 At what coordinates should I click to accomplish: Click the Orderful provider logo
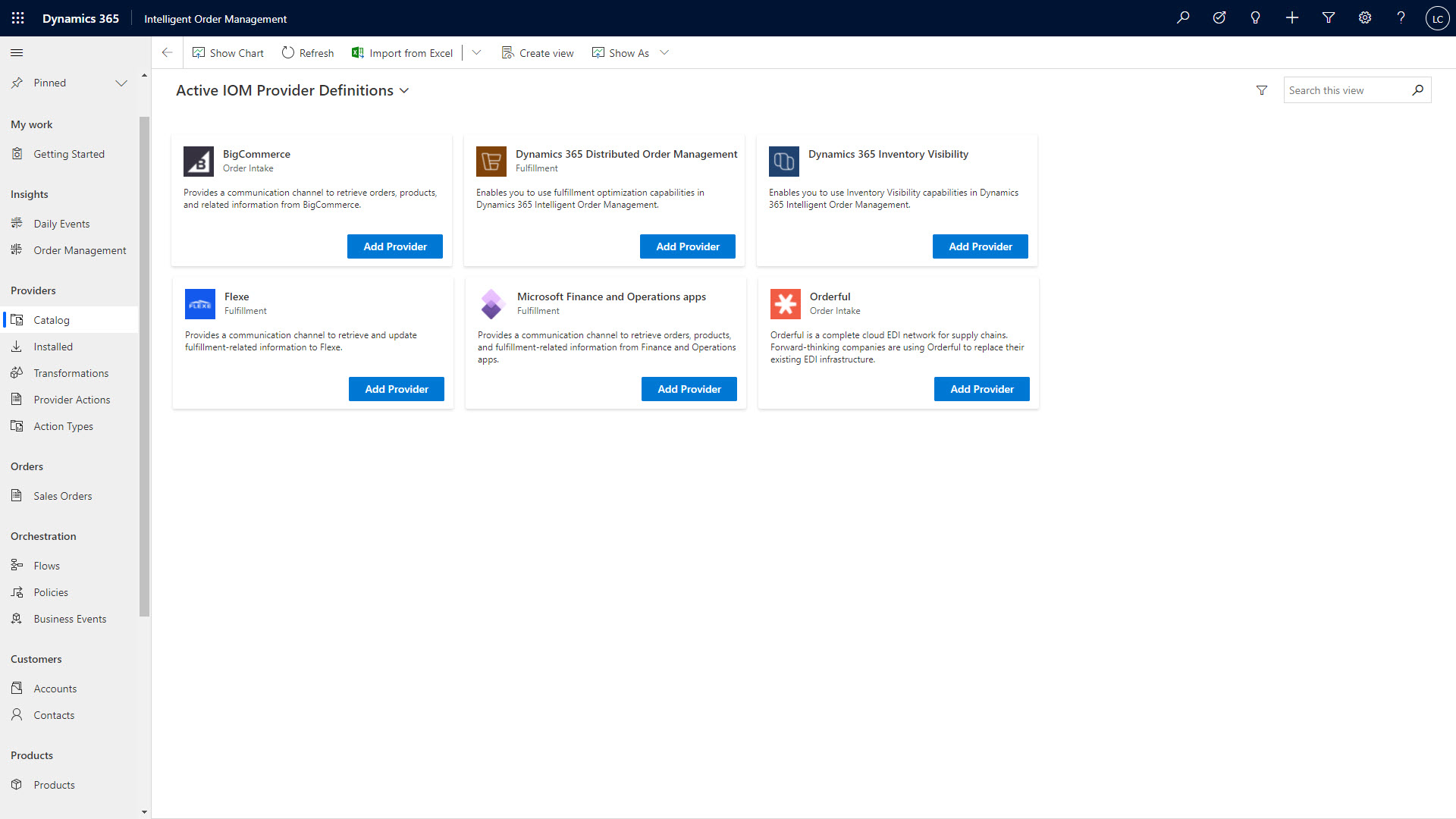(786, 304)
